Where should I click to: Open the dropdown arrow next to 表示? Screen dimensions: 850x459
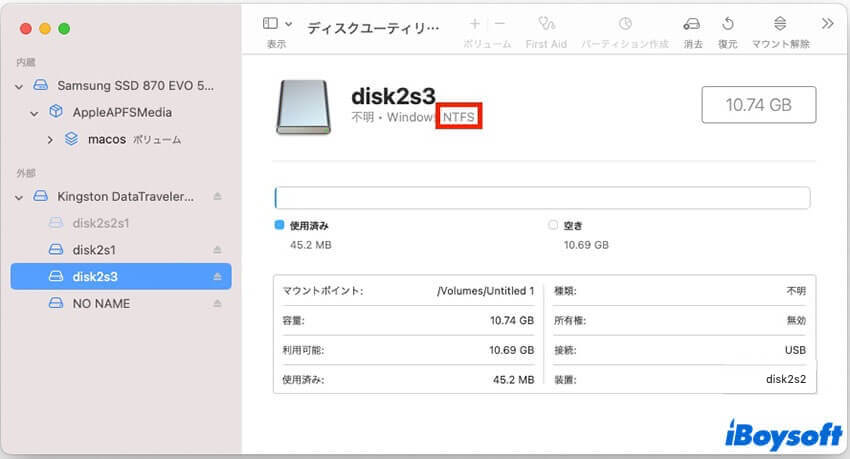point(289,24)
